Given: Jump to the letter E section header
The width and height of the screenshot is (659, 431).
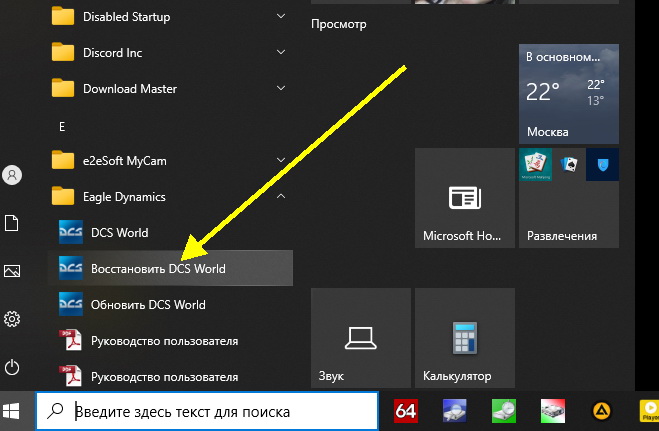Looking at the screenshot, I should (62, 126).
